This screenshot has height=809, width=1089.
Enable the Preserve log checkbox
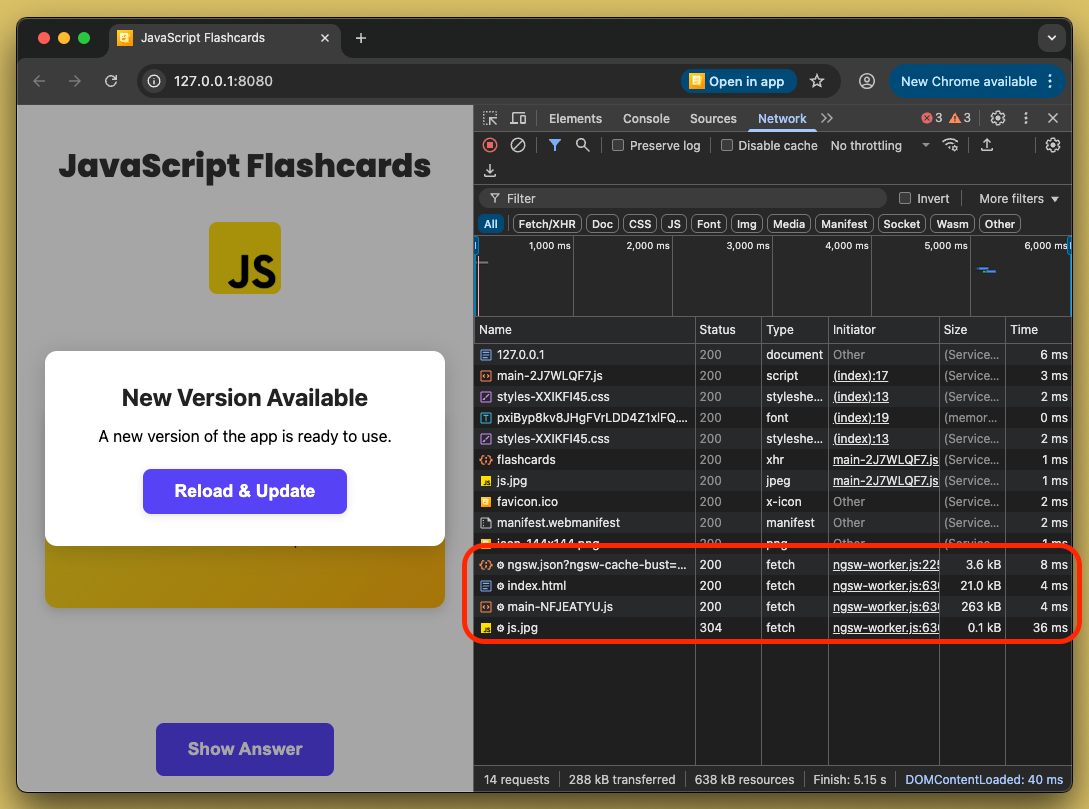[617, 145]
